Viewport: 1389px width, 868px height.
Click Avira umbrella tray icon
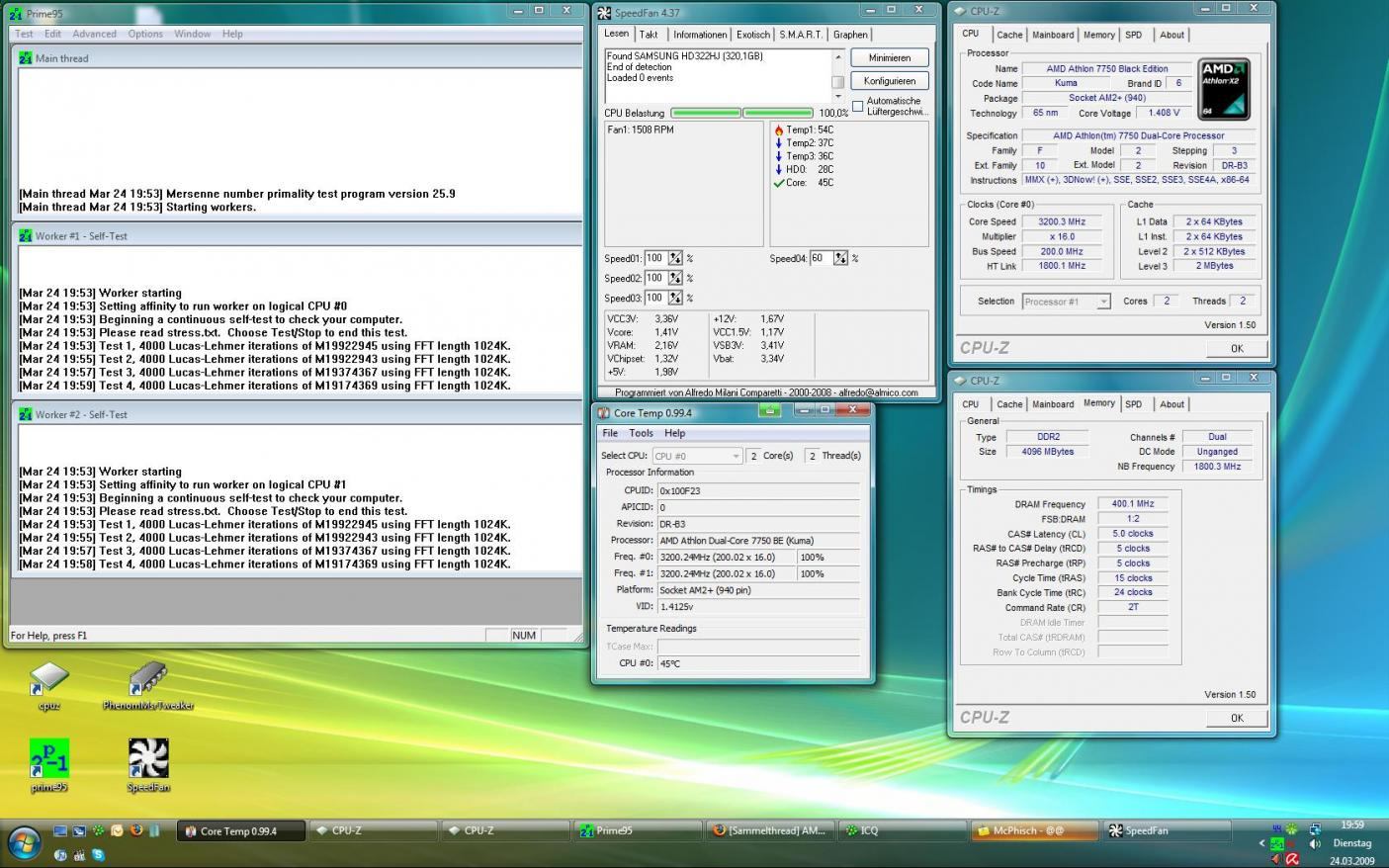[1291, 859]
